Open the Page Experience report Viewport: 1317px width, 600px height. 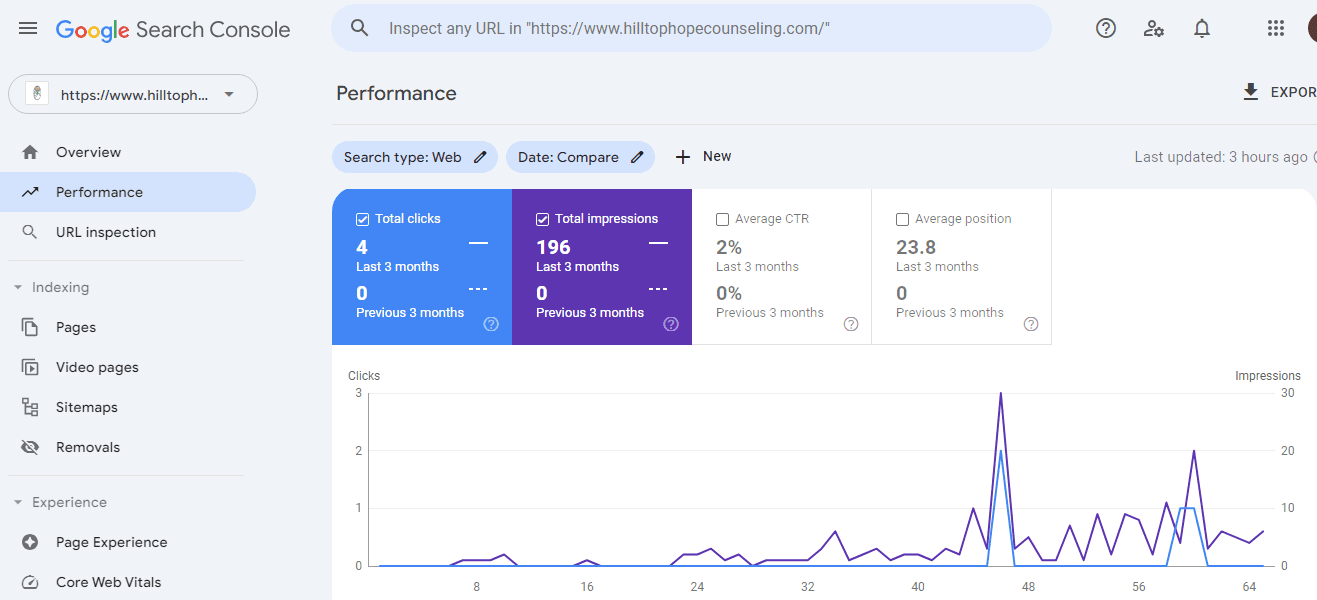click(128, 542)
